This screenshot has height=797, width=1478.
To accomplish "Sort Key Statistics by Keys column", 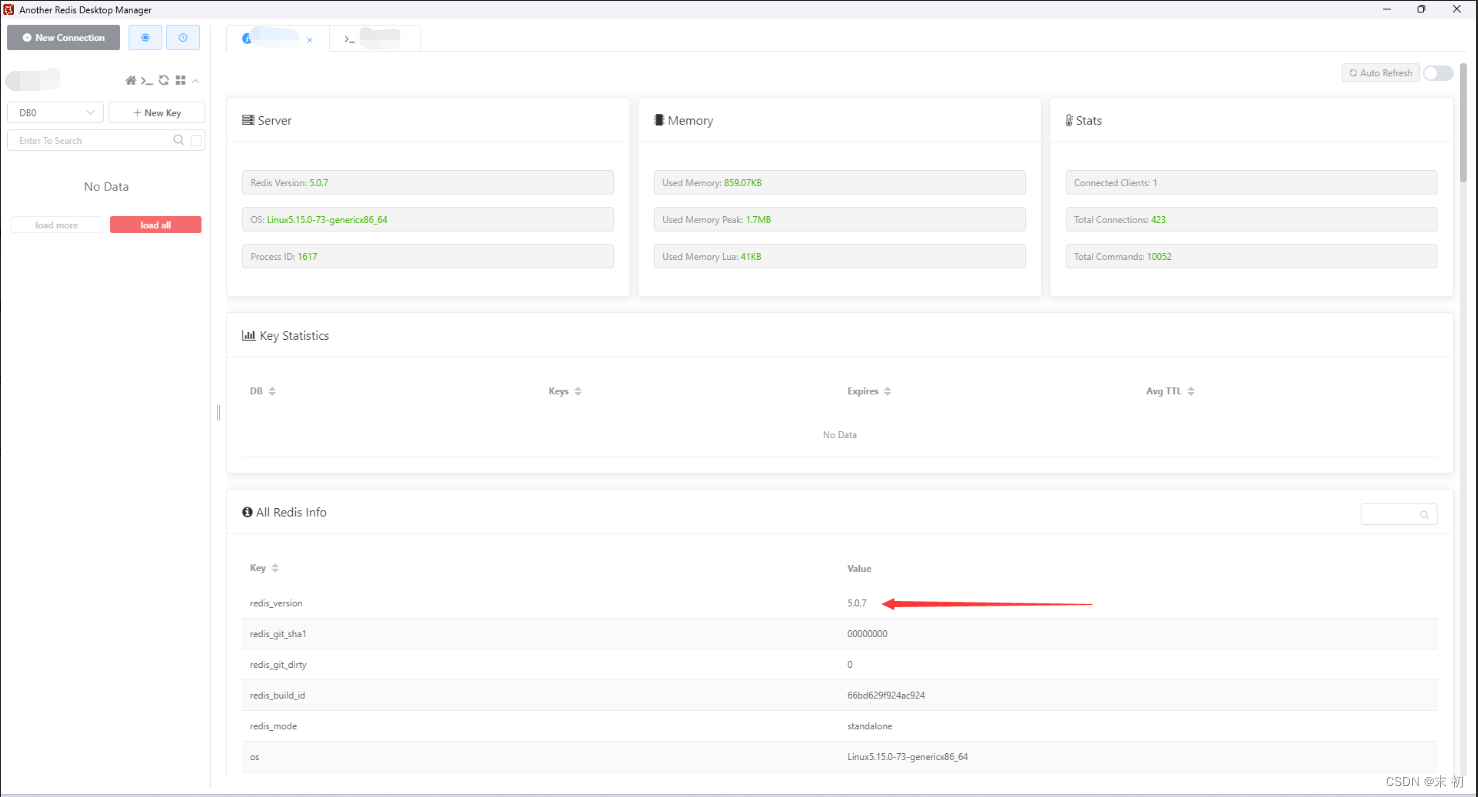I will (x=578, y=391).
